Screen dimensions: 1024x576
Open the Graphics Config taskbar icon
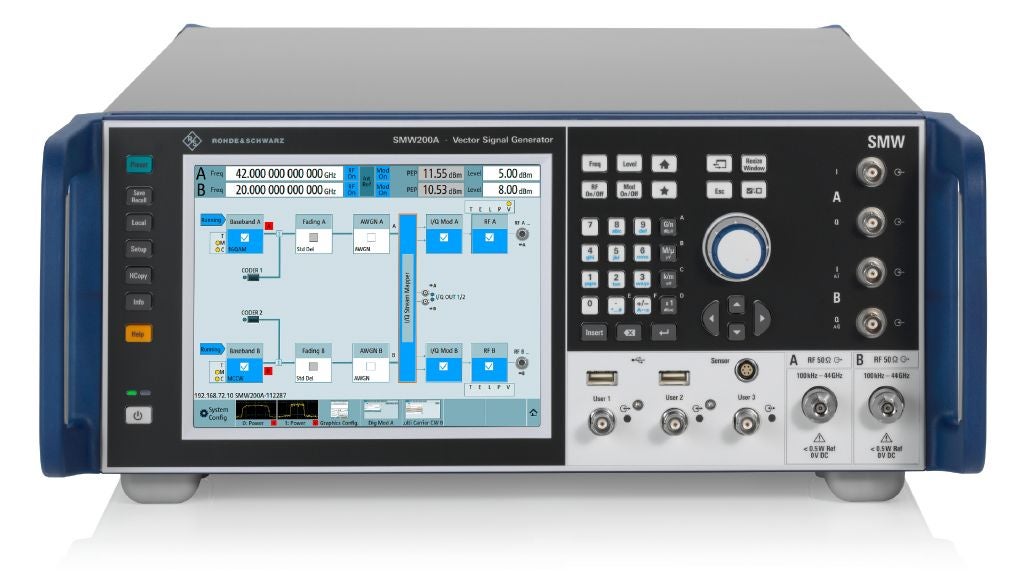[338, 408]
